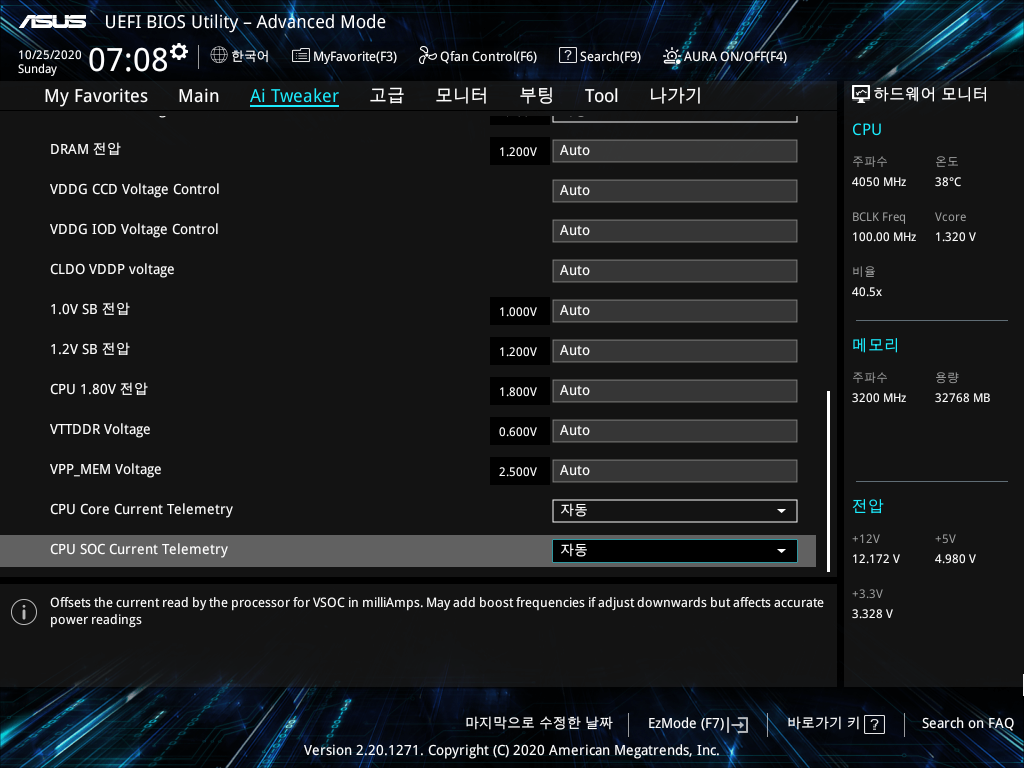This screenshot has width=1024, height=768.
Task: Click the hotkey question mark icon
Action: pos(874,724)
